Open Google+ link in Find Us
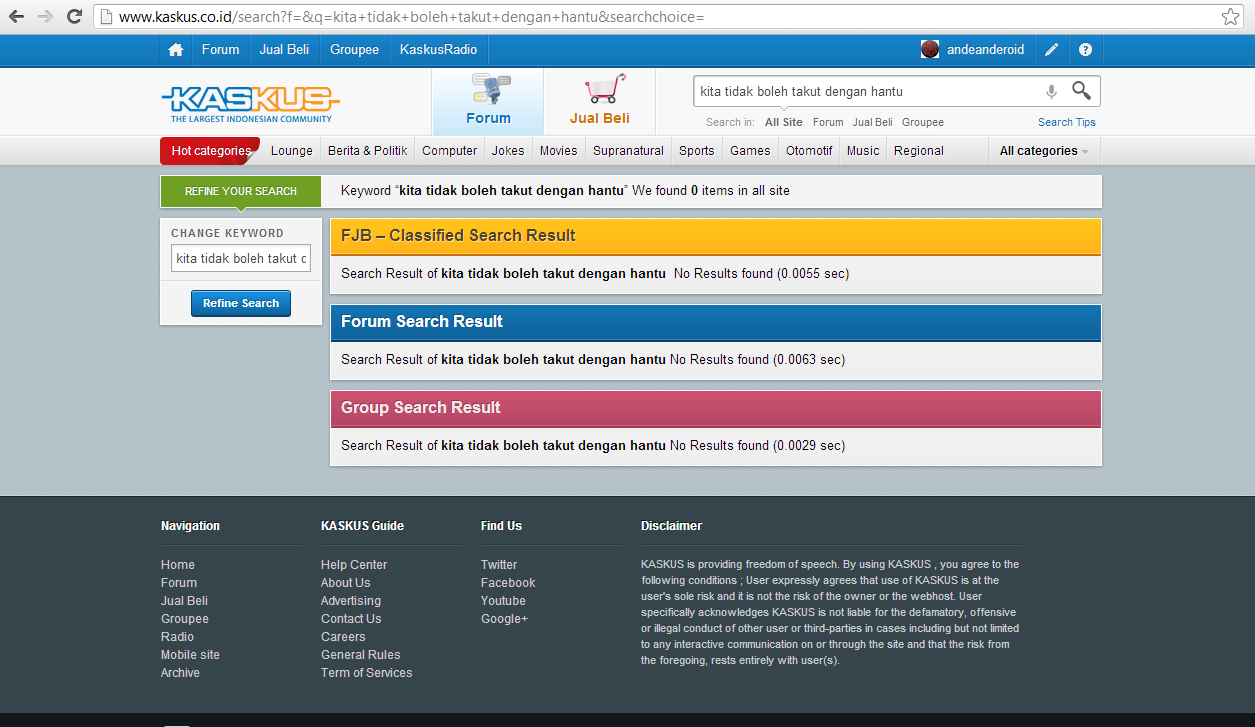Viewport: 1255px width, 727px height. coord(504,619)
